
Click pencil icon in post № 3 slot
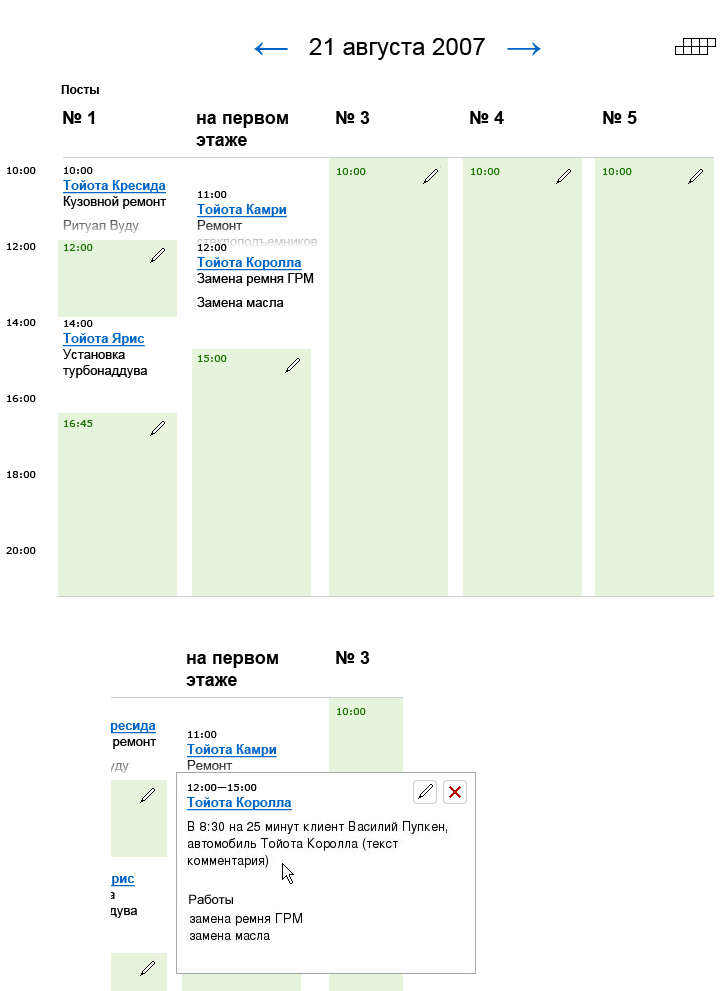click(x=430, y=176)
